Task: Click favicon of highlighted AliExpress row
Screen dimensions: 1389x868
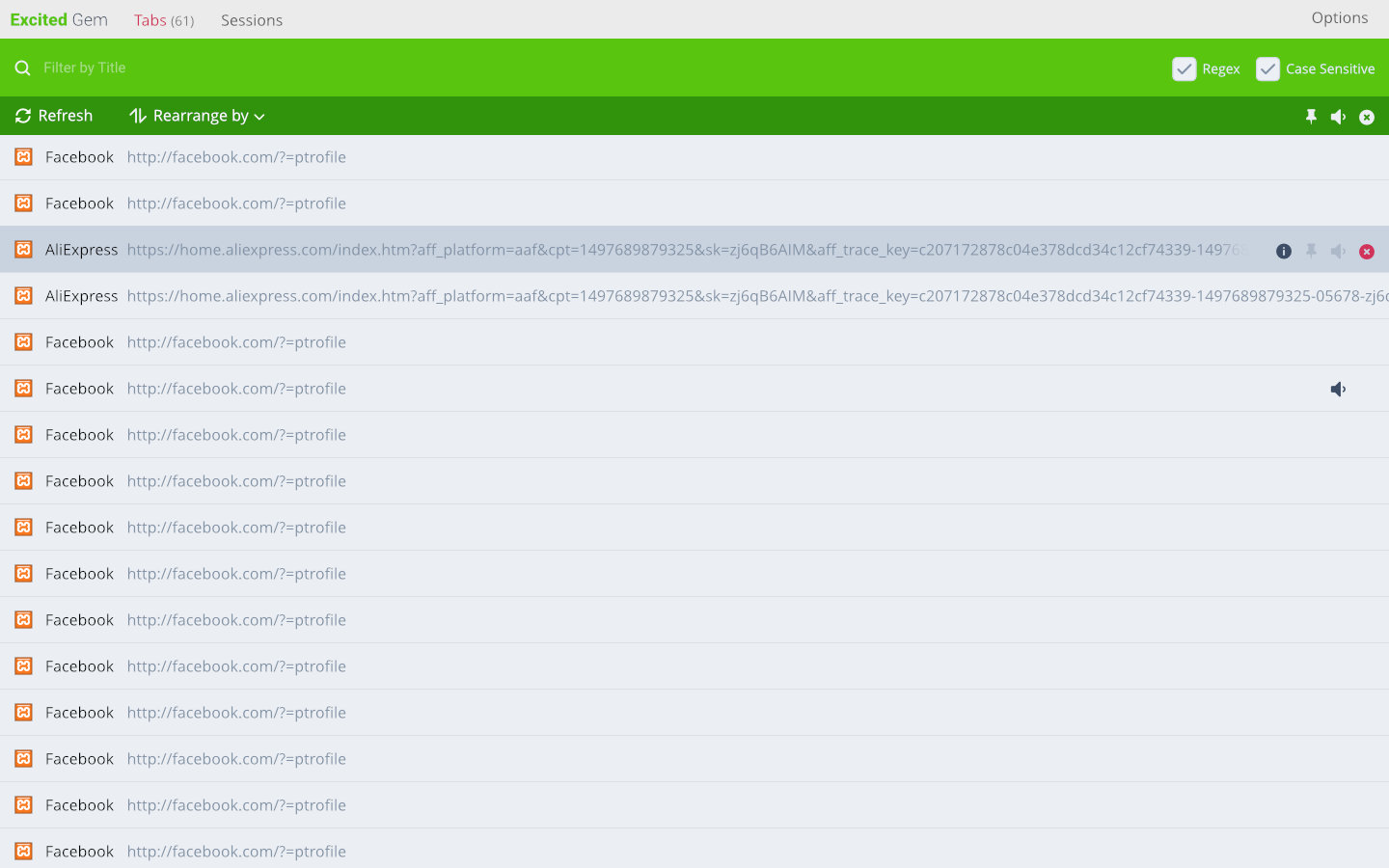Action: 24,249
